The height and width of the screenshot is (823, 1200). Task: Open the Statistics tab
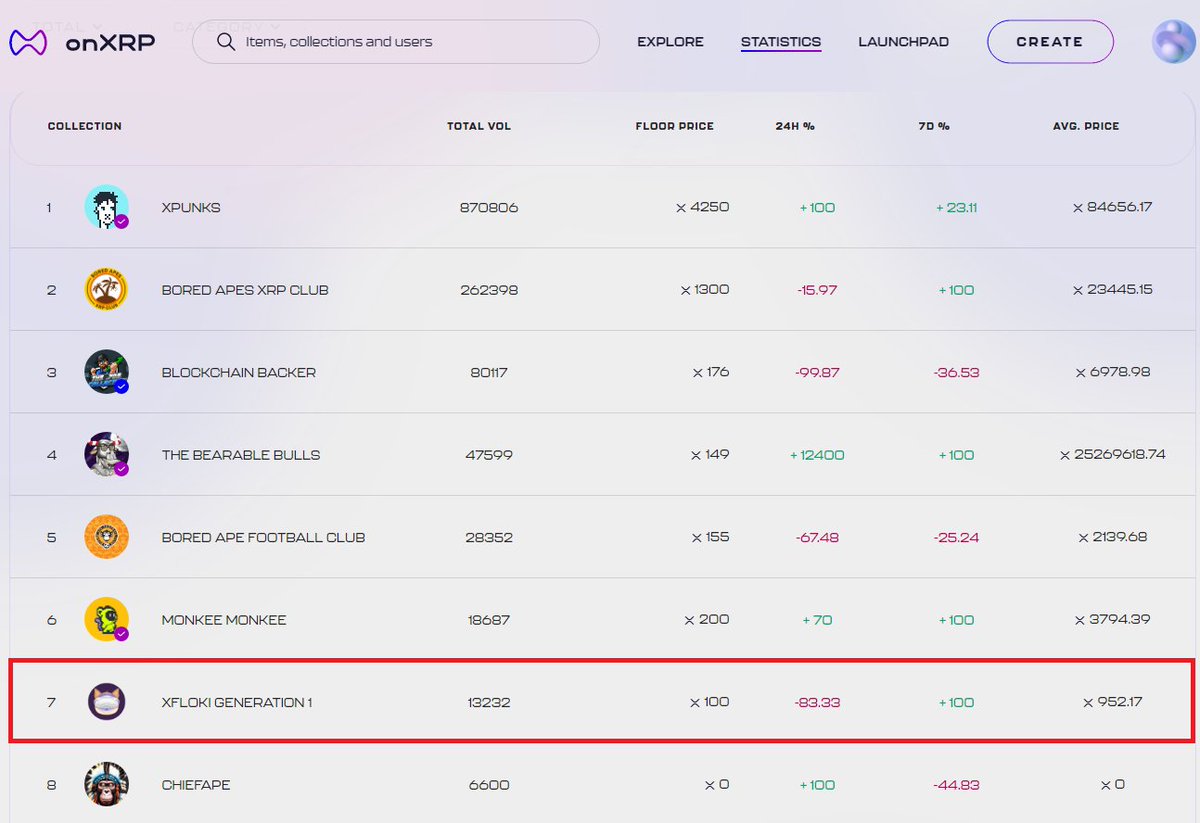tap(781, 42)
